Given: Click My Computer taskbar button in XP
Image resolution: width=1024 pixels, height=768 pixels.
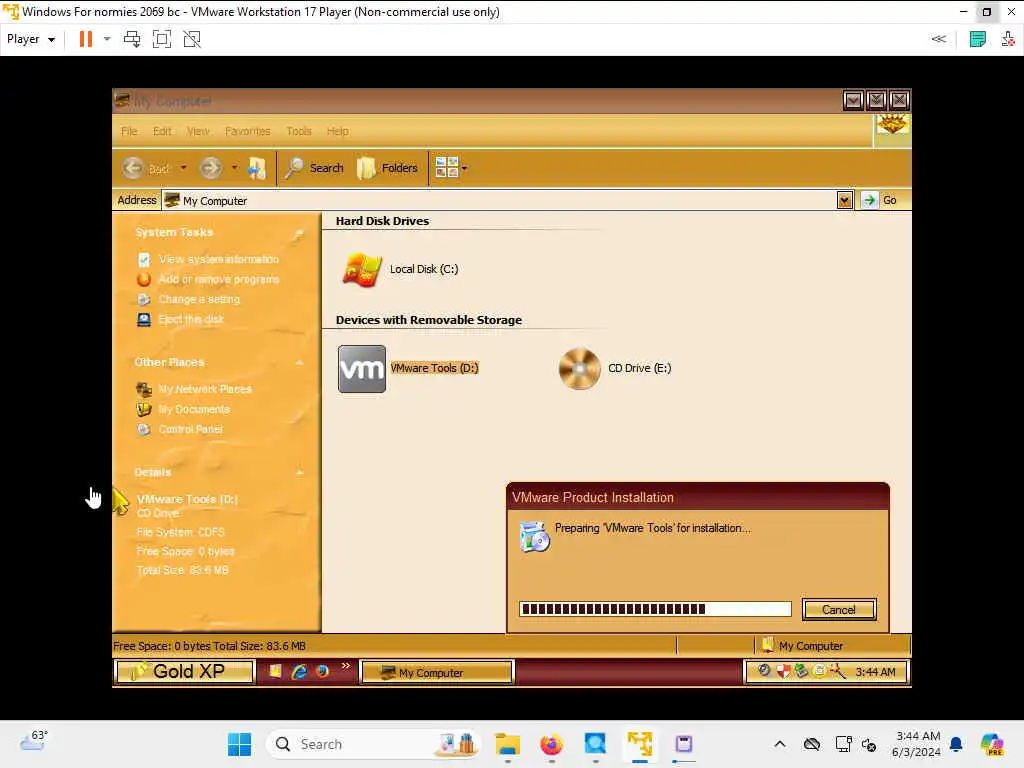Looking at the screenshot, I should (437, 673).
